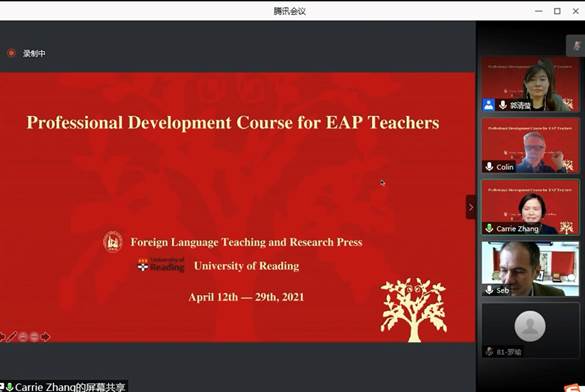The width and height of the screenshot is (585, 392).
Task: Click the slideshow menu circle button
Action: tap(34, 337)
